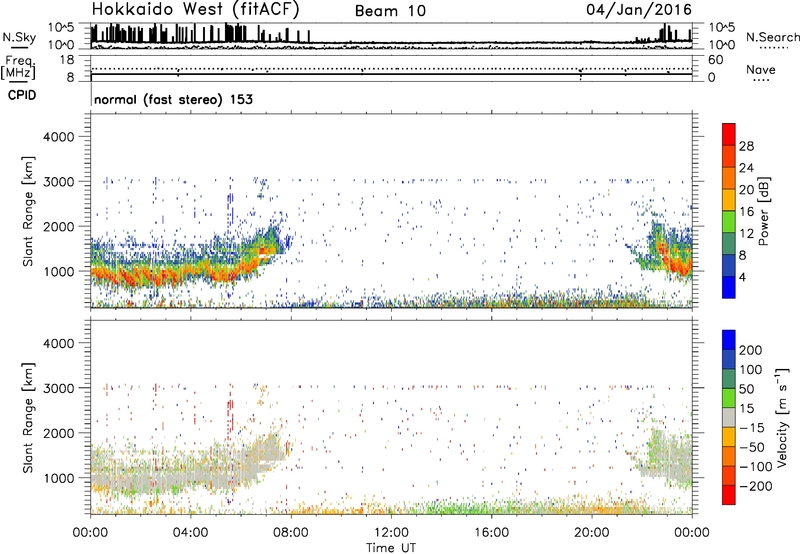This screenshot has width=800, height=554.
Task: Pick the light green power colorbar segment
Action: (729, 222)
